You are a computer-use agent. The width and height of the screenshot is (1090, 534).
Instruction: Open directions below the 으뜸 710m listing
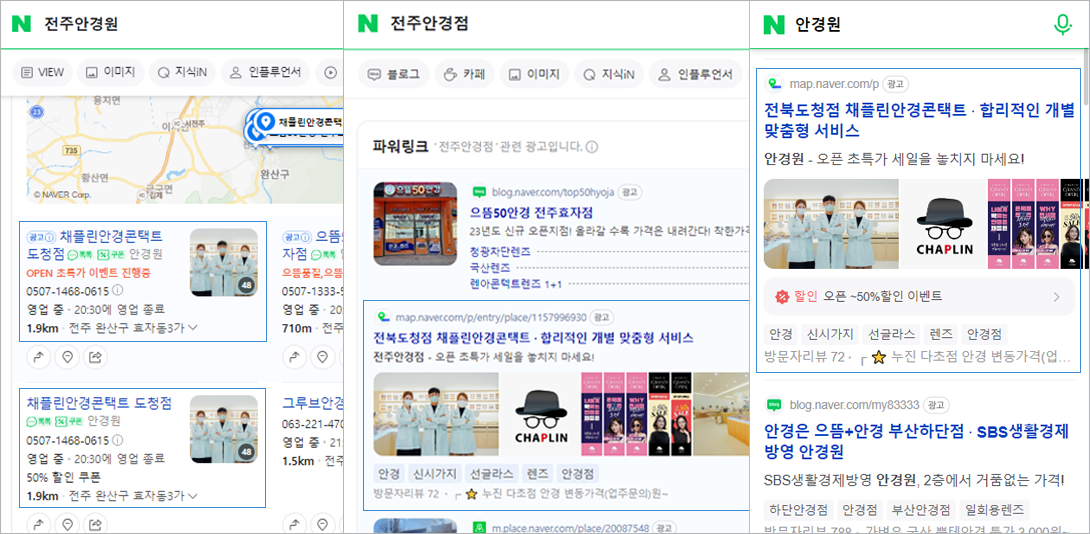point(294,357)
